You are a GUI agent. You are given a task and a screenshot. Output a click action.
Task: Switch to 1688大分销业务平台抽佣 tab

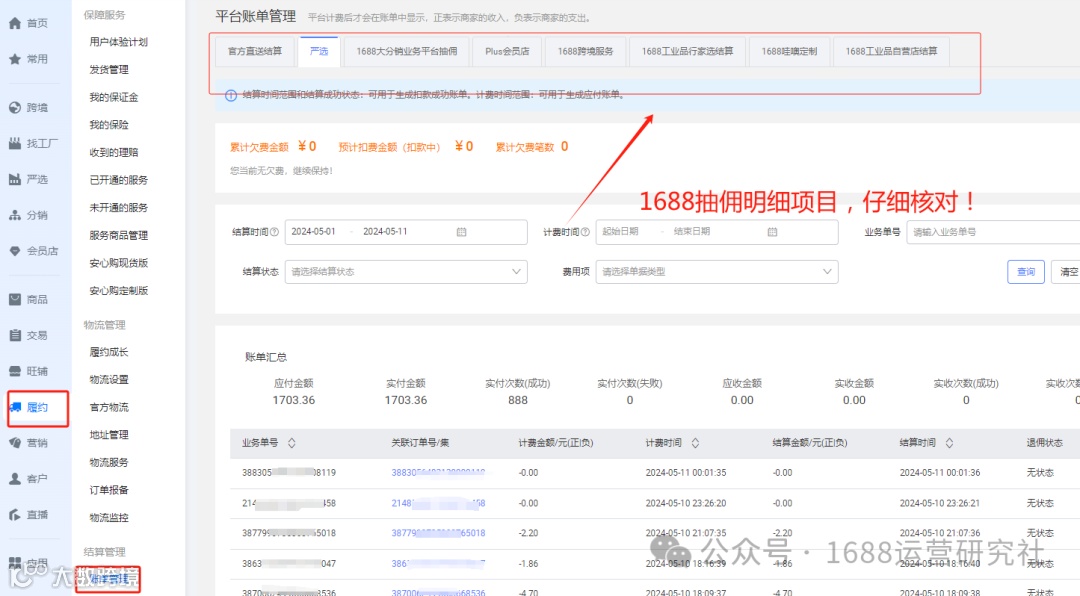406,52
